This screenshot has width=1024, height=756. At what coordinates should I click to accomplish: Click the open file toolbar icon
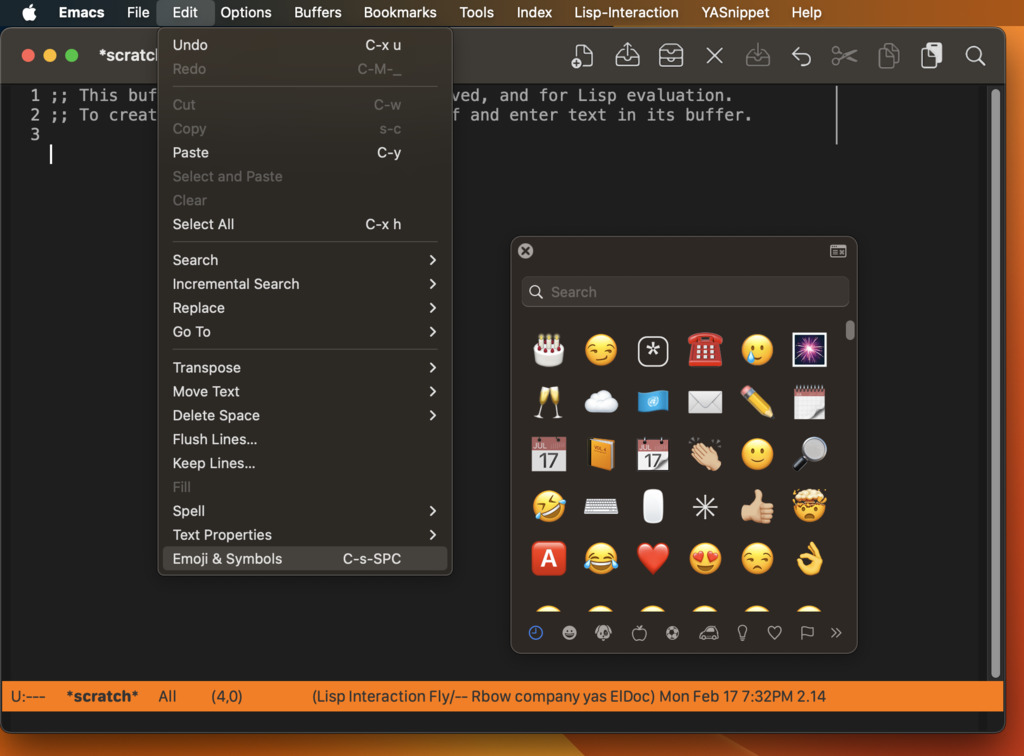point(627,55)
